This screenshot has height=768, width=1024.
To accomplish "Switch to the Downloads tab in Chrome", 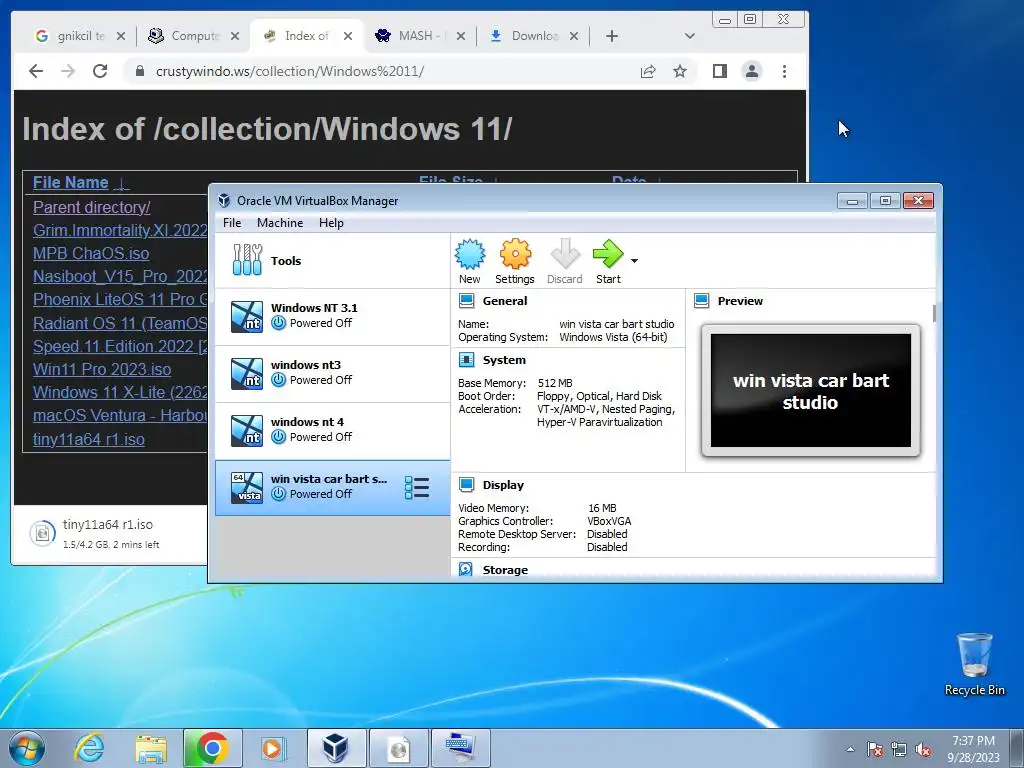I will coord(534,36).
